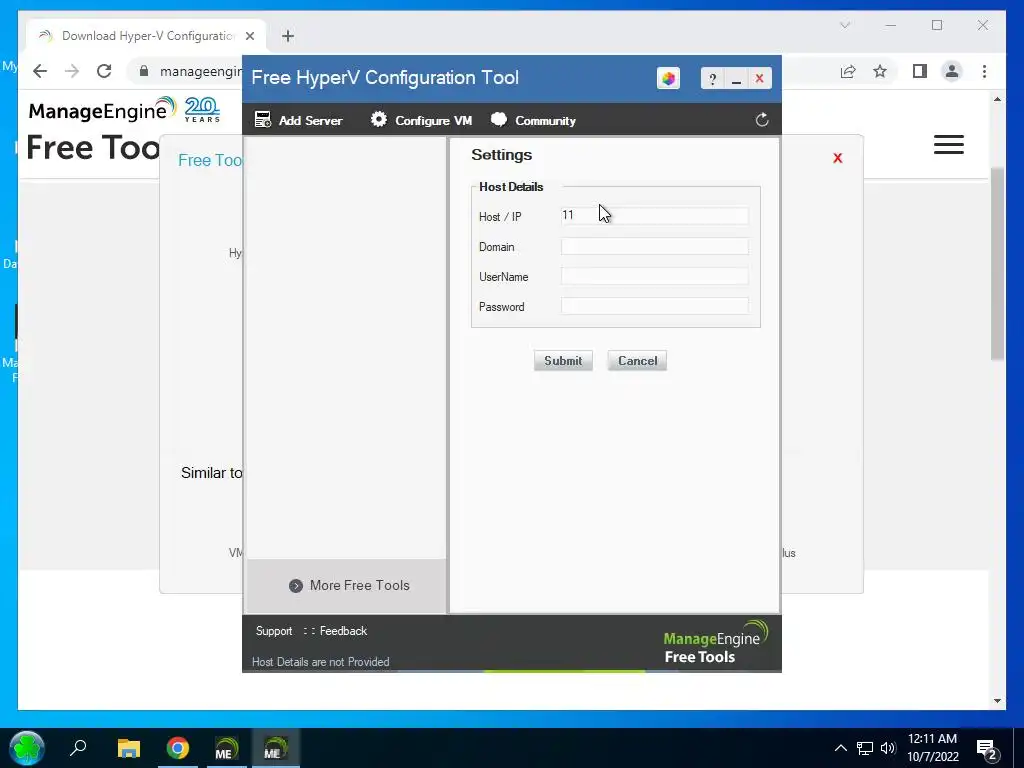Click the refresh icon in HyperV toolbar
Screen dimensions: 1024x768
click(761, 120)
